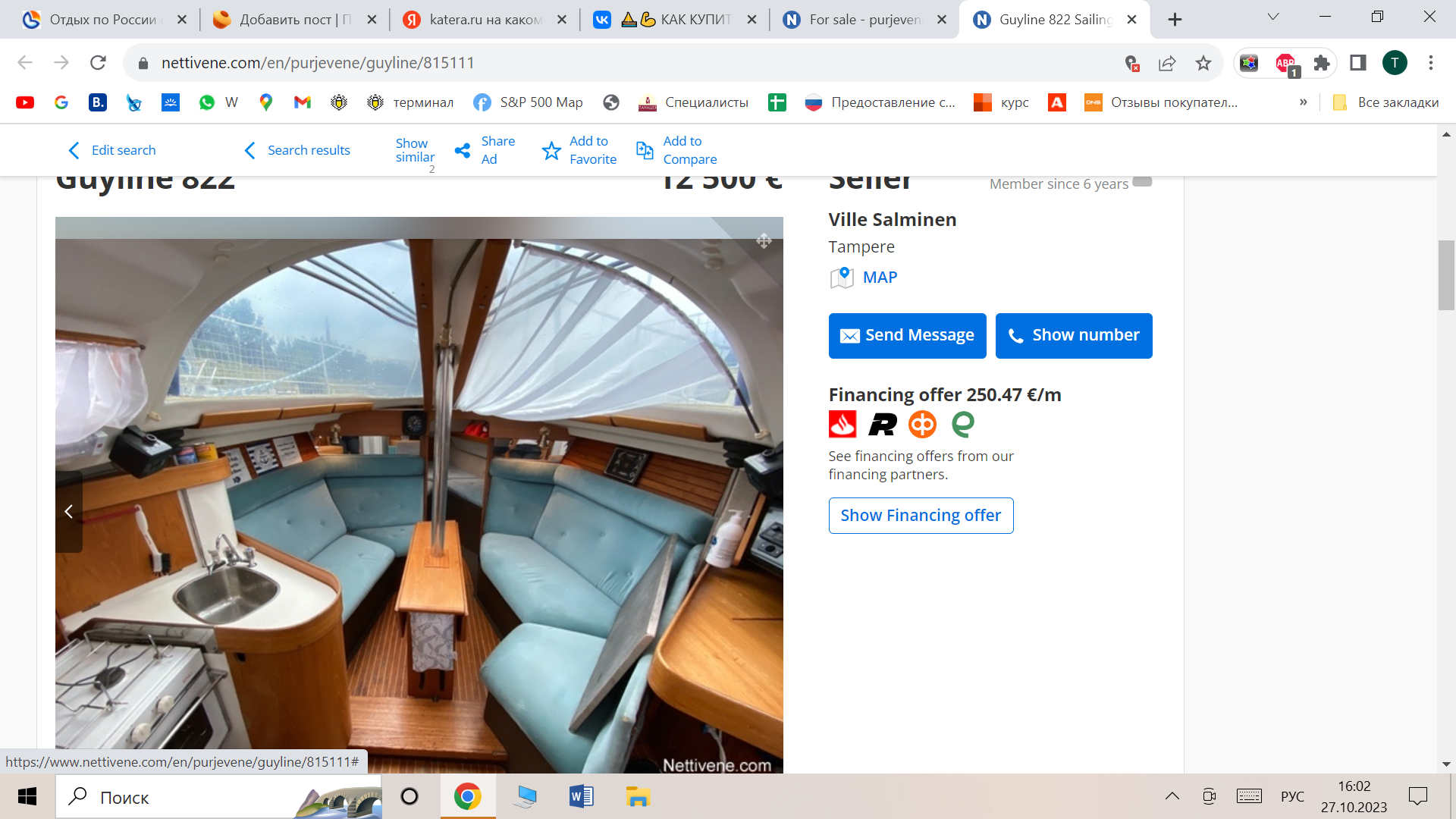
Task: Click the AdBlock extension icon
Action: point(1286,63)
